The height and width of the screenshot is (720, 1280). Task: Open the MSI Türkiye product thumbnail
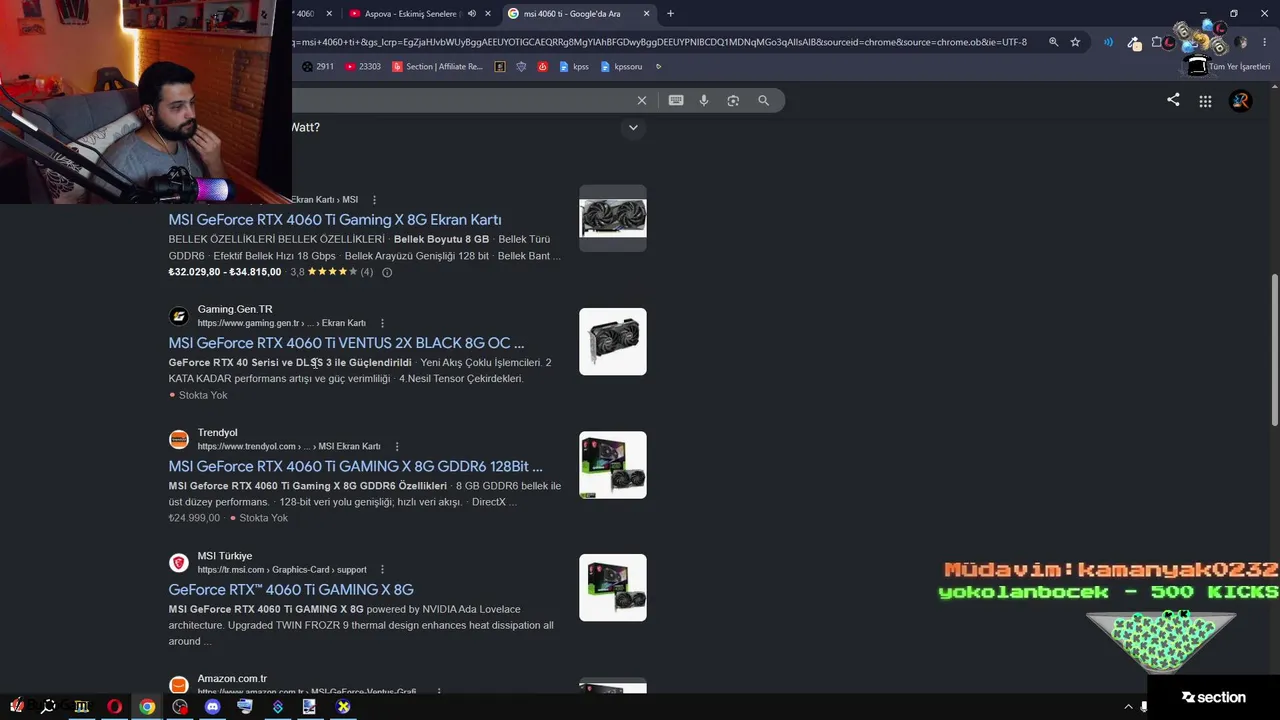(x=613, y=588)
